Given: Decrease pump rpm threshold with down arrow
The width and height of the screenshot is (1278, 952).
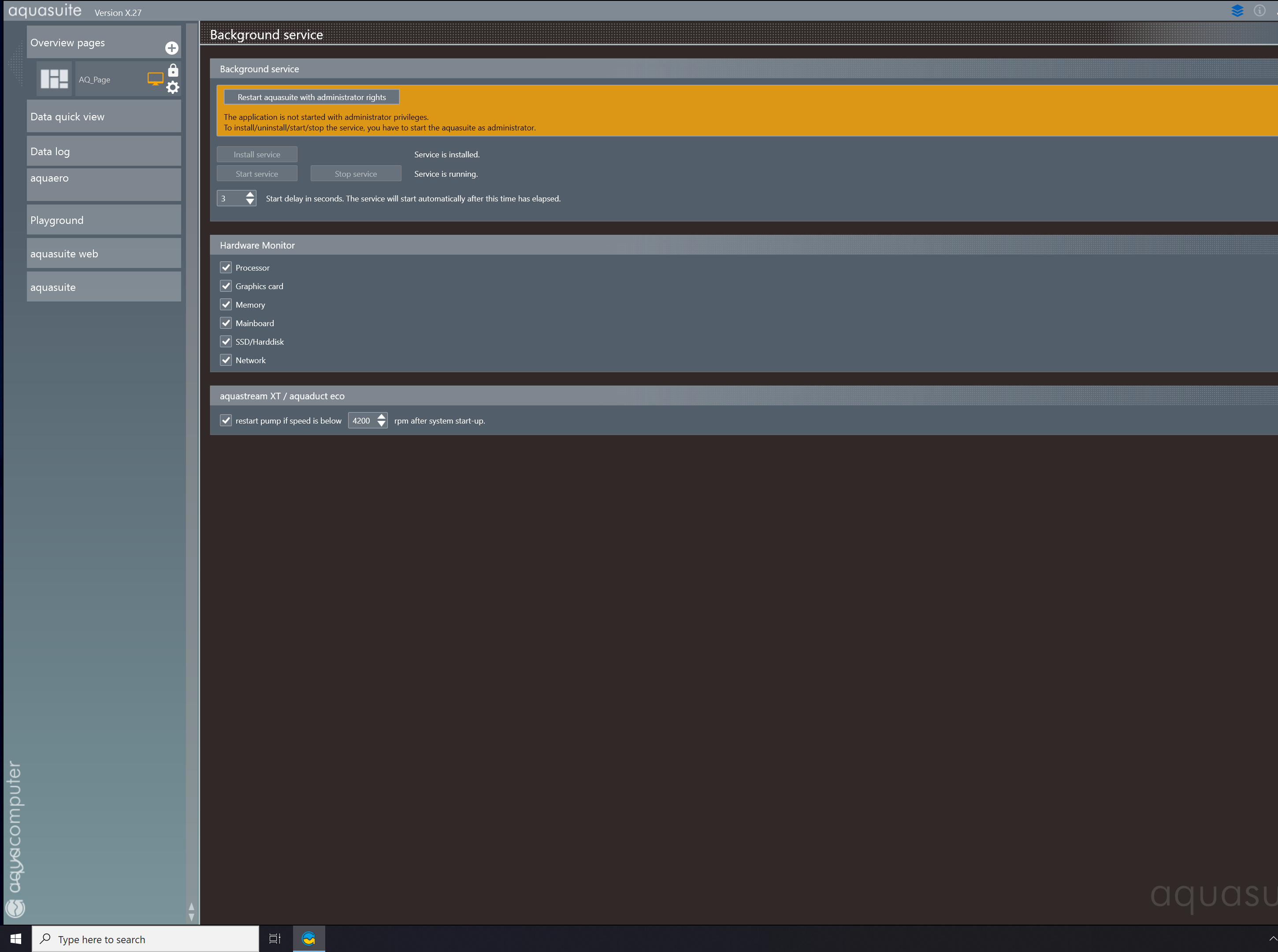Looking at the screenshot, I should click(382, 425).
